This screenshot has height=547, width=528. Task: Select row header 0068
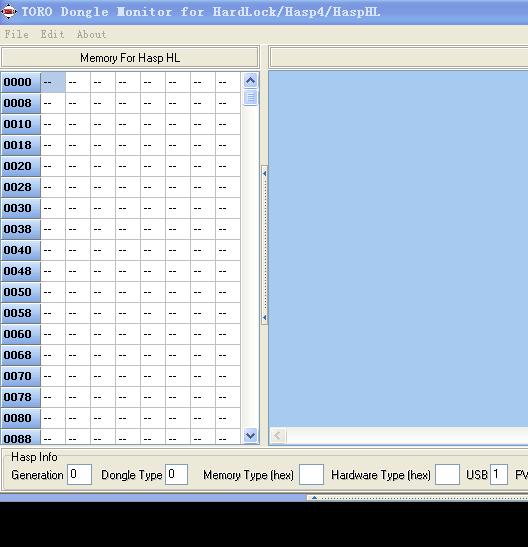click(21, 355)
